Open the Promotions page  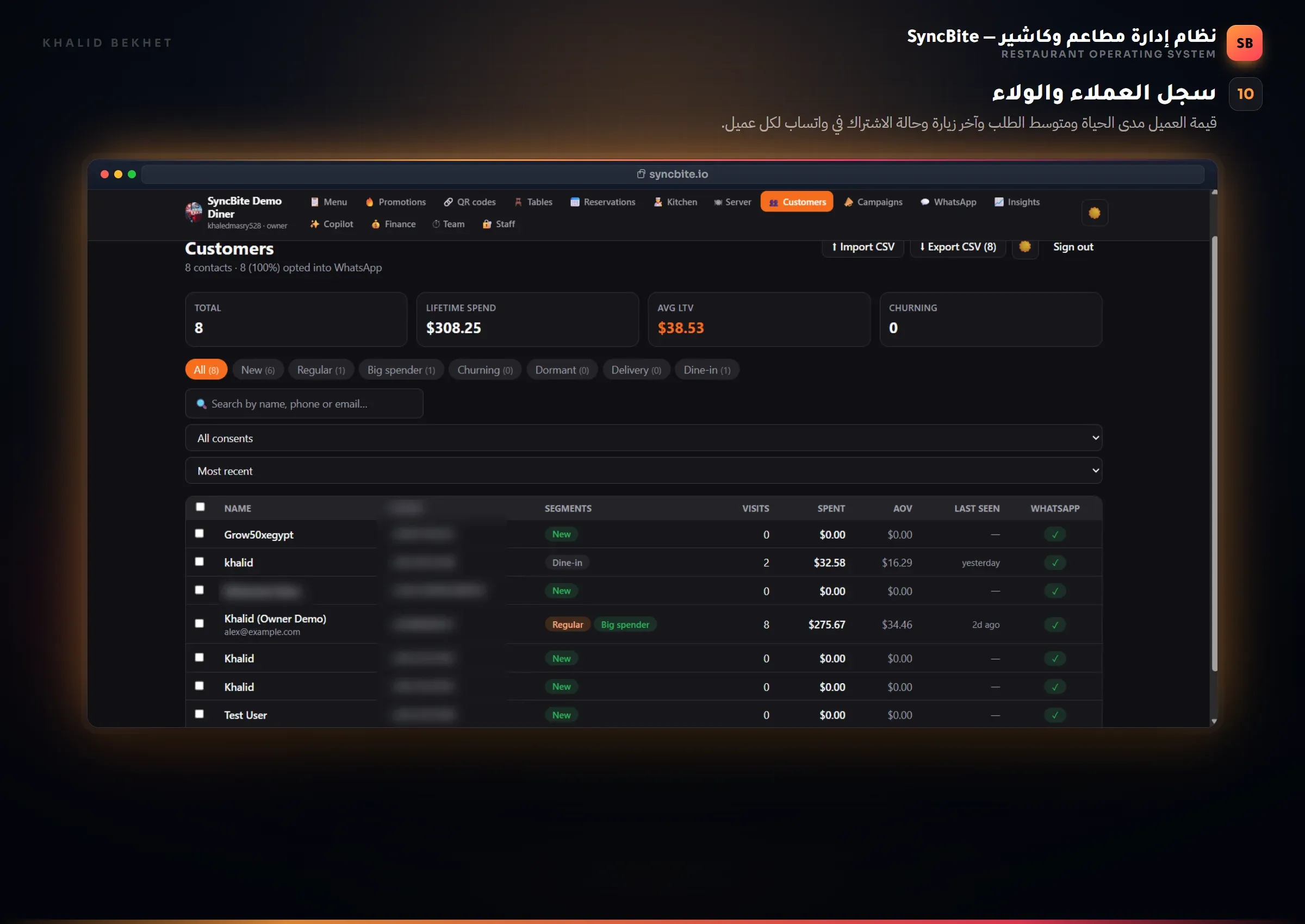click(395, 202)
